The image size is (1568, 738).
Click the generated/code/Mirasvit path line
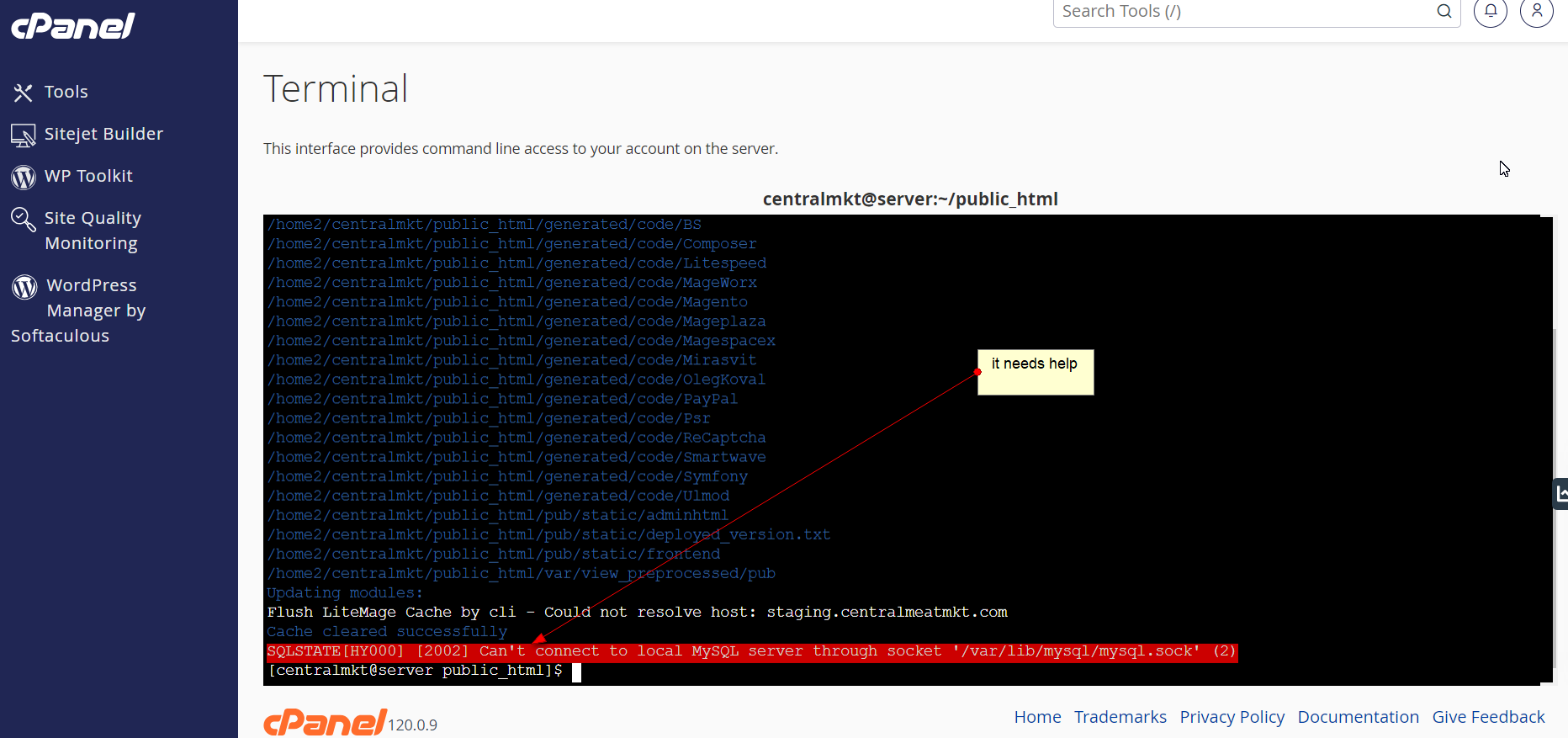tap(511, 360)
